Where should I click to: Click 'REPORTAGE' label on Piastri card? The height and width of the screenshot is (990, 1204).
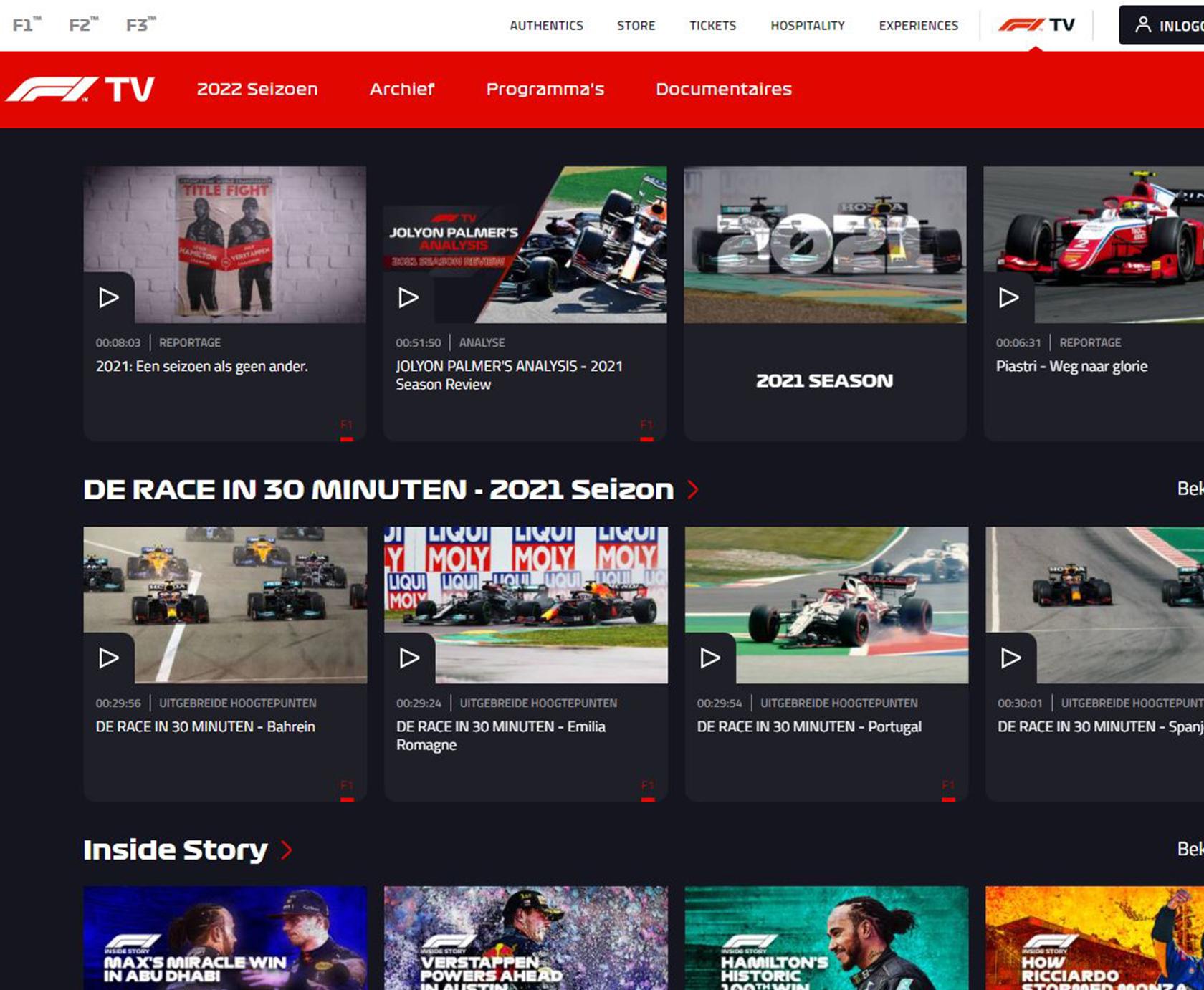(x=1090, y=342)
